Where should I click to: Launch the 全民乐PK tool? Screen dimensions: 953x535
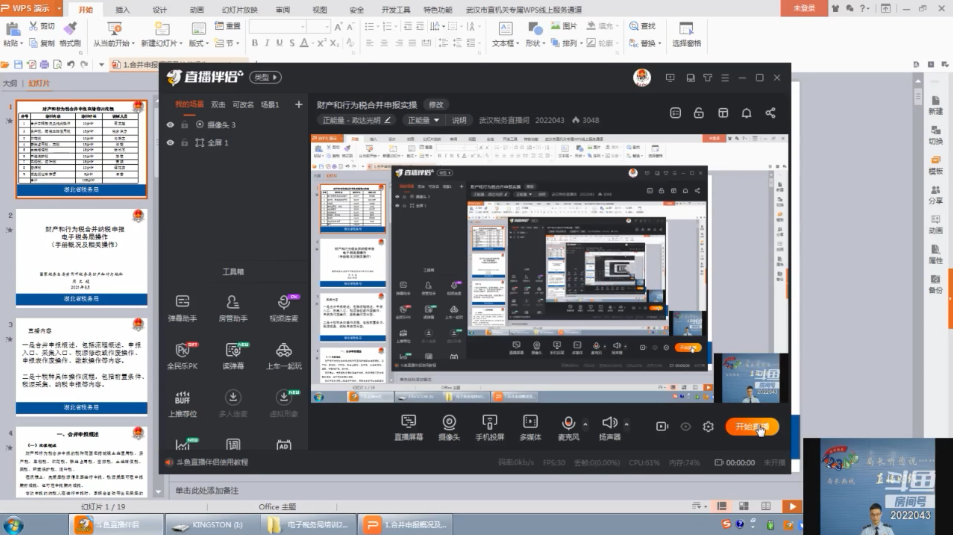(182, 356)
